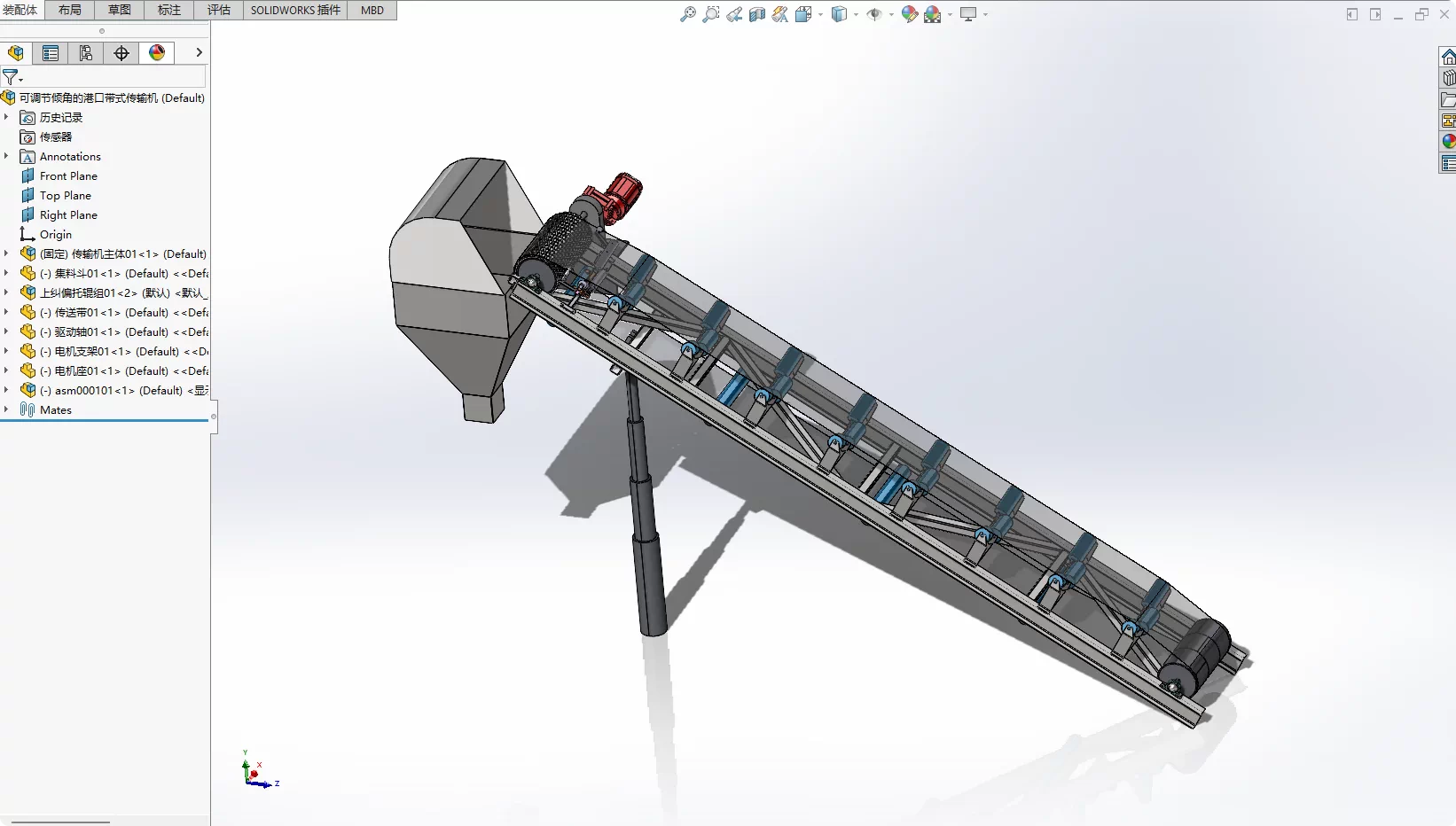Open the SOLIDWORKS Resources home task pane
1456x826 pixels.
[x=1448, y=58]
